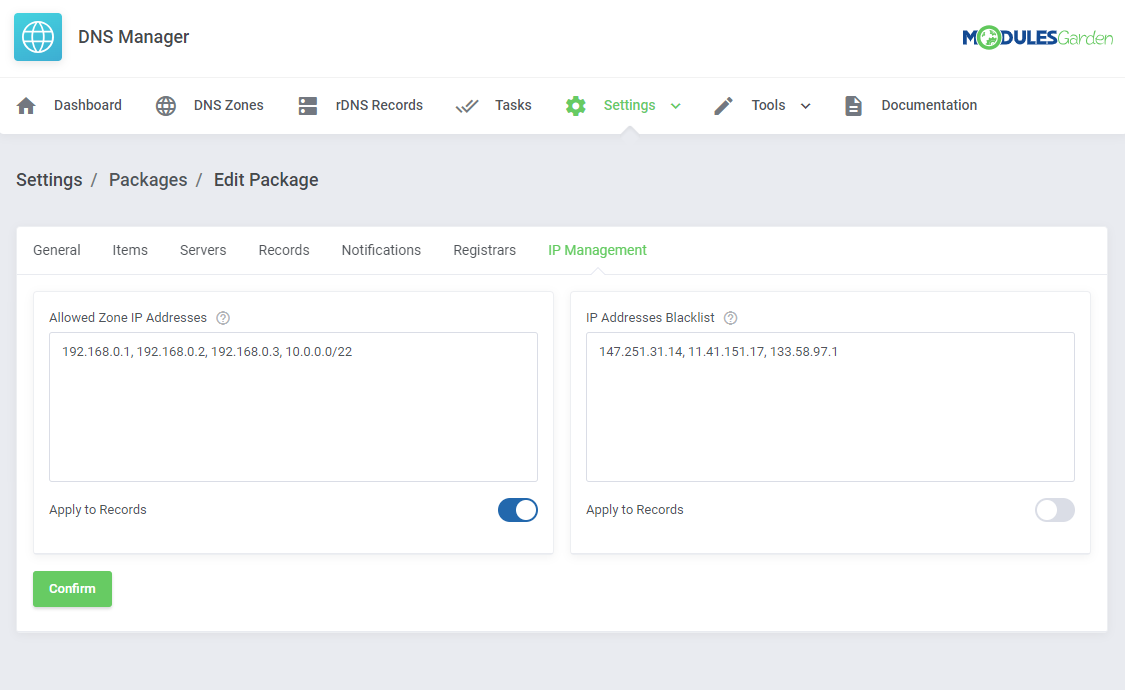Image resolution: width=1125 pixels, height=690 pixels.
Task: Click the Tools pencil icon
Action: (x=723, y=105)
